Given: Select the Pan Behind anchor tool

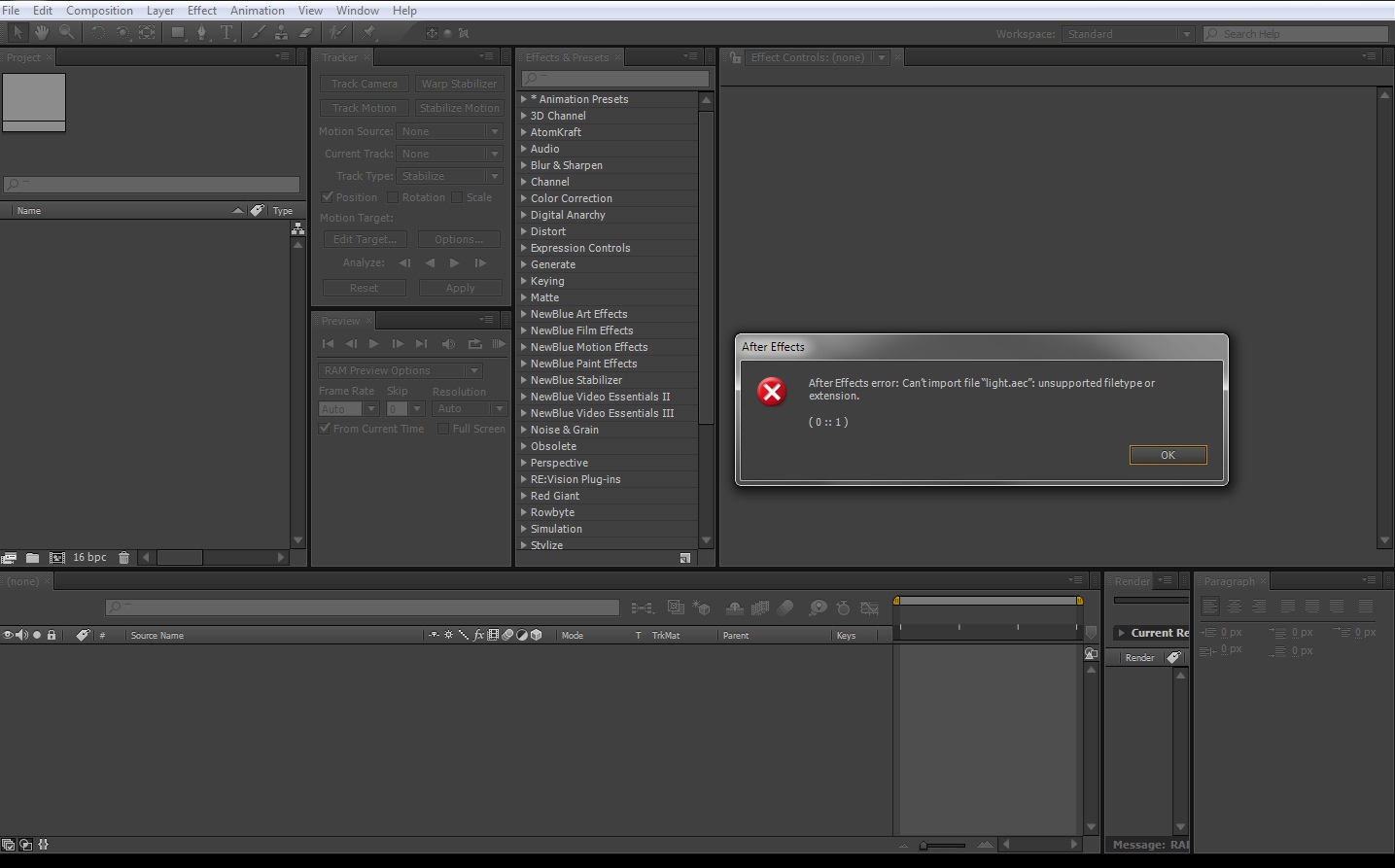Looking at the screenshot, I should [x=147, y=32].
